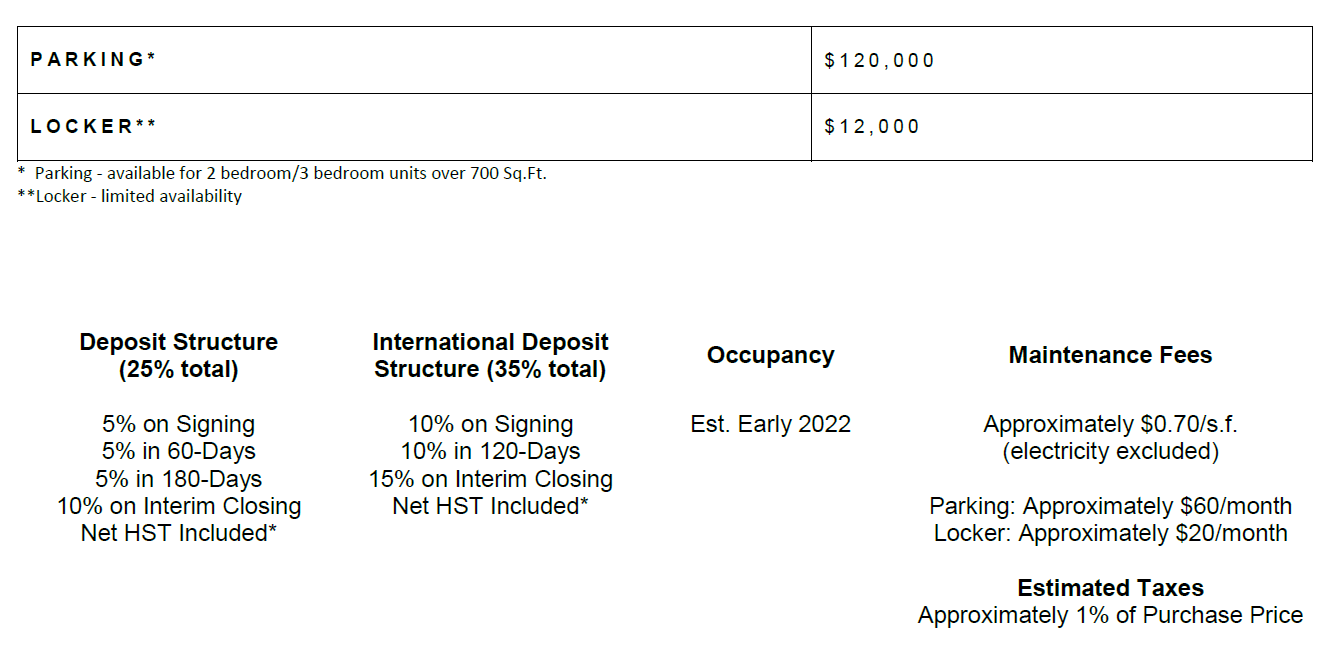Select "Approximately 1% of Purchase Price" text
The height and width of the screenshot is (651, 1338).
pyautogui.click(x=1110, y=615)
